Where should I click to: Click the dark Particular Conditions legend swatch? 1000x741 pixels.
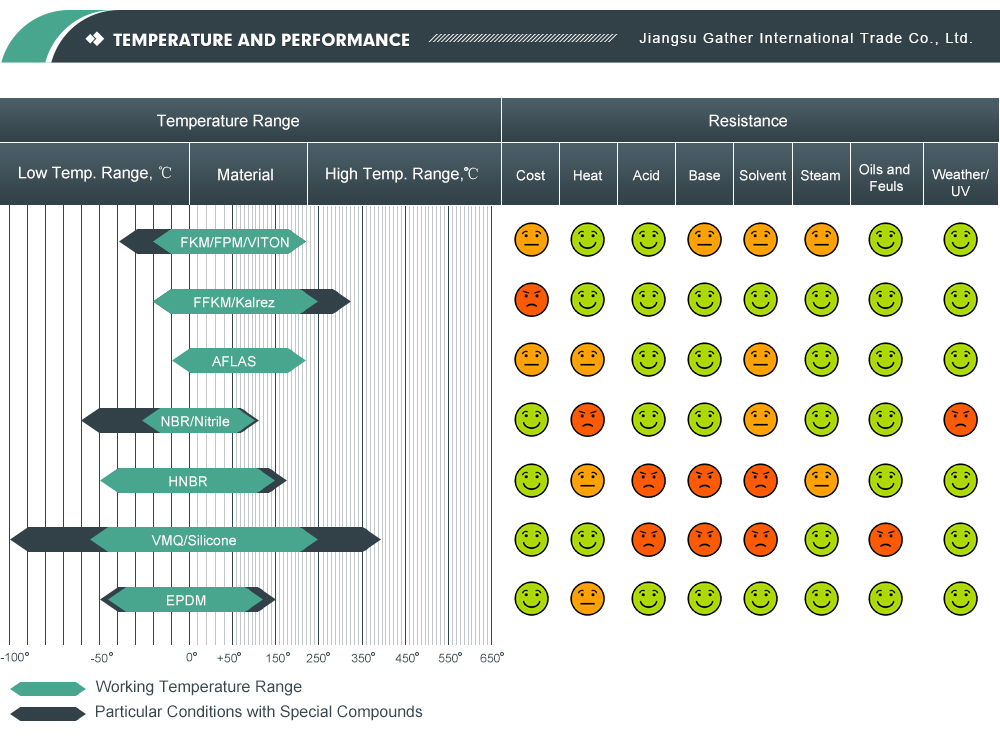(47, 714)
